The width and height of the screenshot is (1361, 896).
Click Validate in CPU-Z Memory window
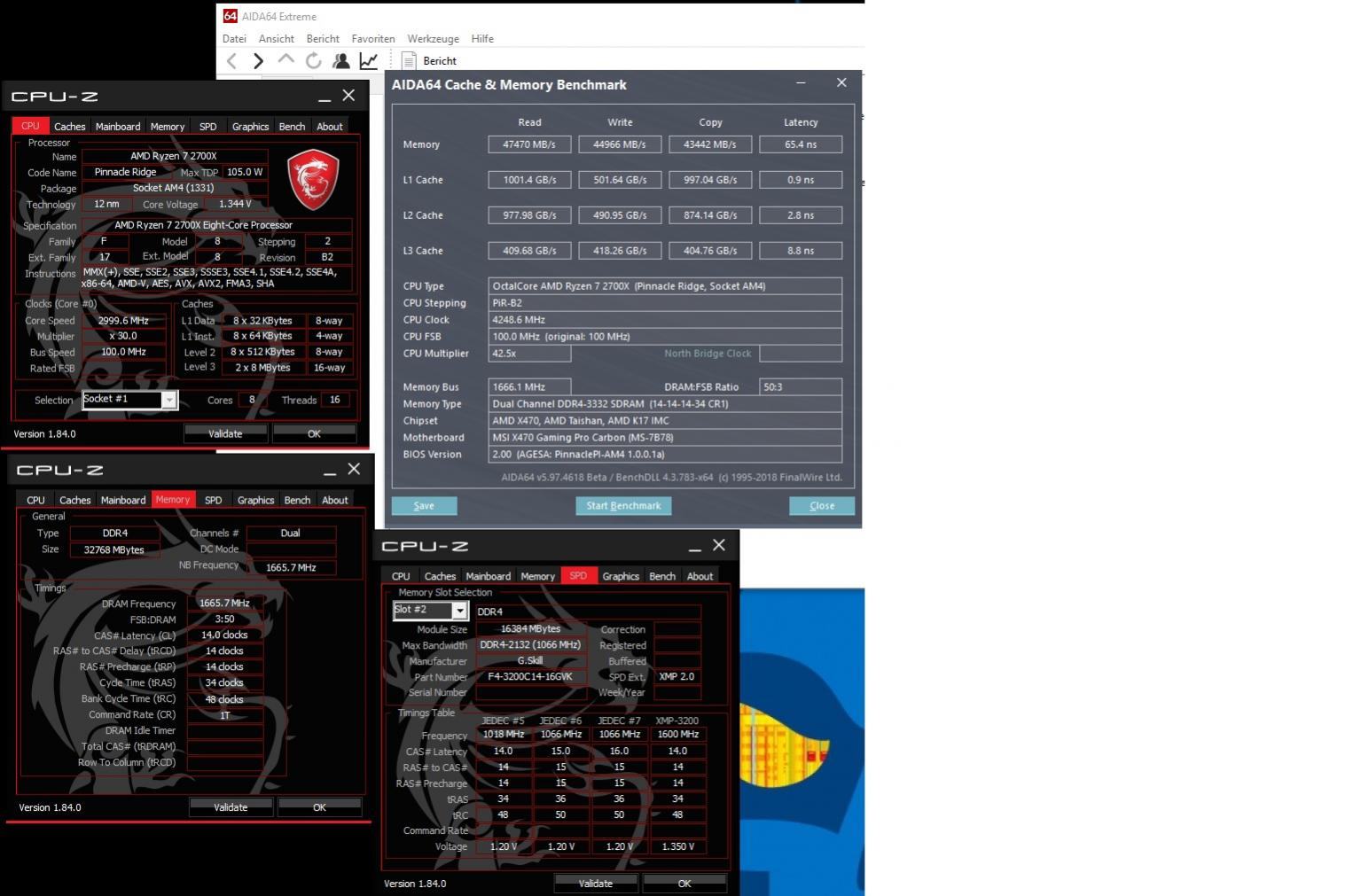(231, 807)
